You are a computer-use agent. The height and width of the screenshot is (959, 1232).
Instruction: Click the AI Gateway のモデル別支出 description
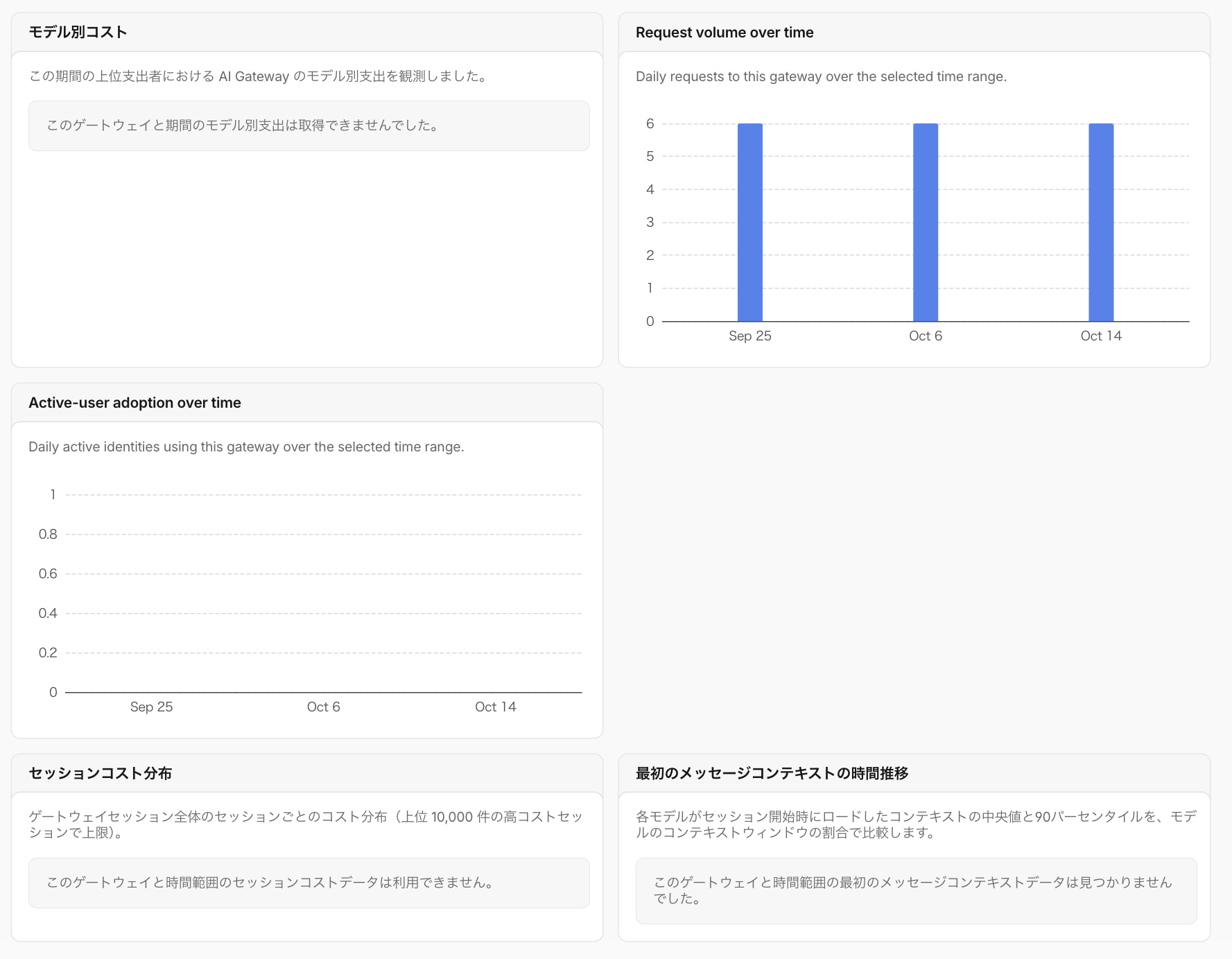[260, 77]
